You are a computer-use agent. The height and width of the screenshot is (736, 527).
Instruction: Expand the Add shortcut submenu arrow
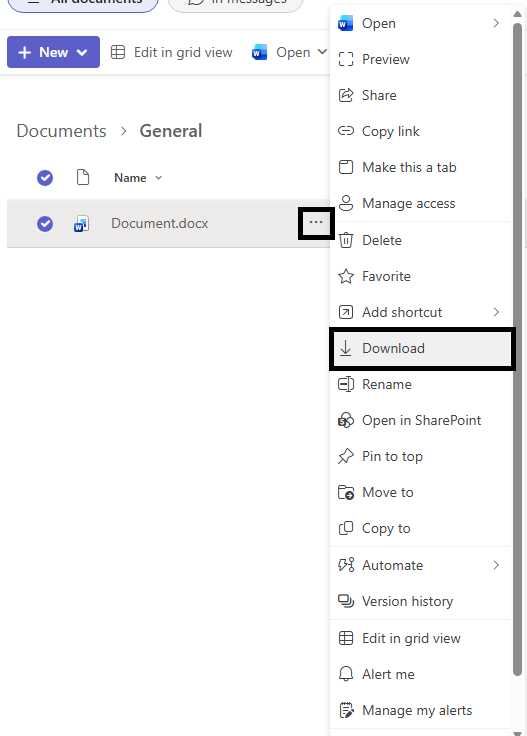(496, 312)
